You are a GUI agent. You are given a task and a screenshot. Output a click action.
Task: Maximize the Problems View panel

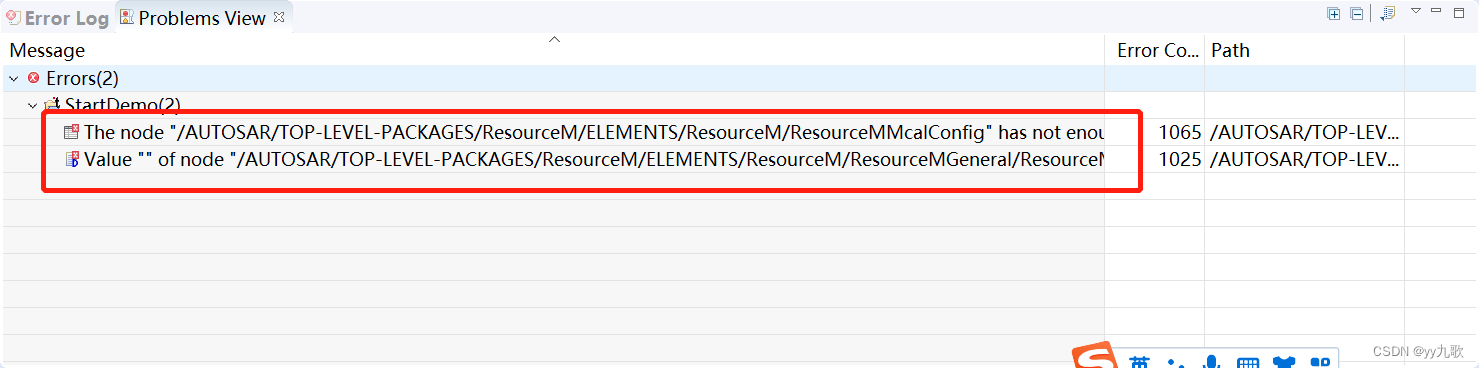coord(1459,12)
